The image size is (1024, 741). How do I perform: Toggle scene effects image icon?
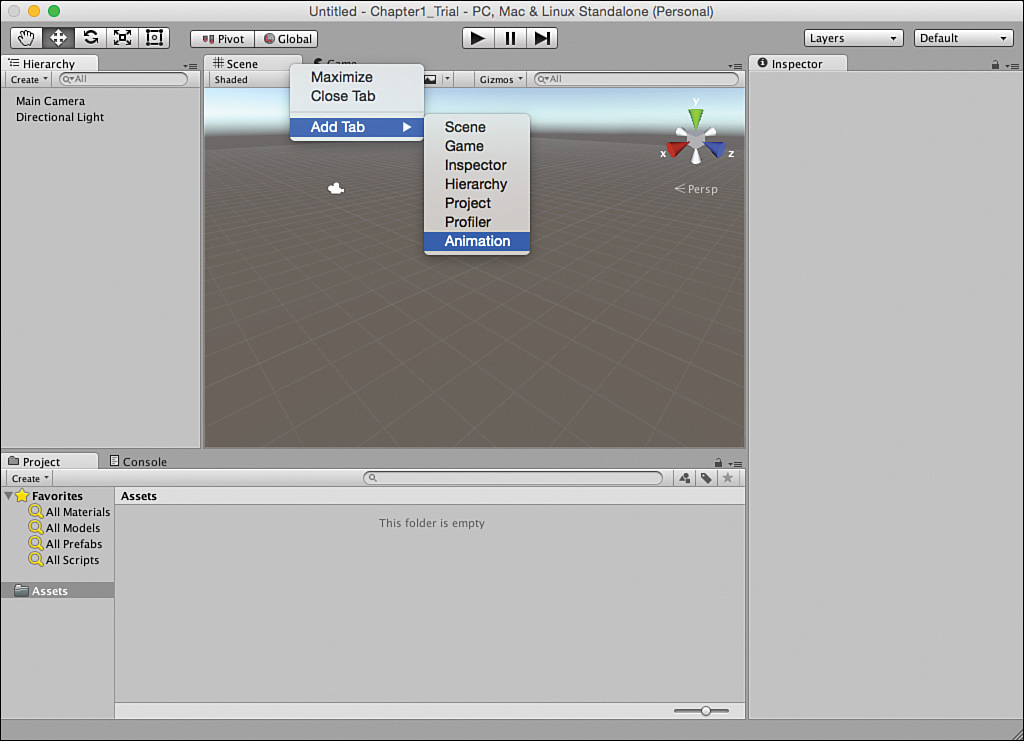point(430,80)
